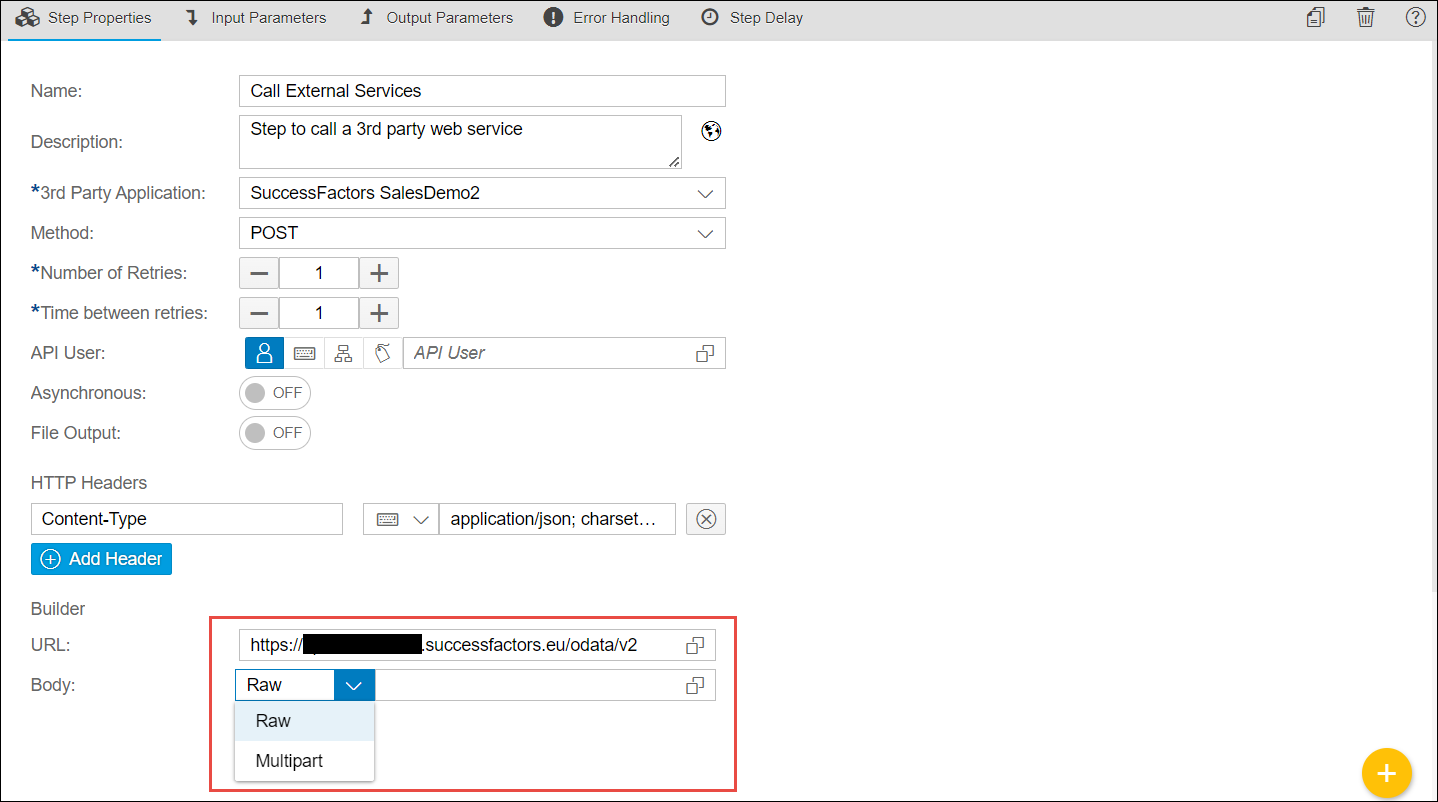The height and width of the screenshot is (802, 1438).
Task: Toggle the Asynchronous switch
Action: pyautogui.click(x=275, y=393)
